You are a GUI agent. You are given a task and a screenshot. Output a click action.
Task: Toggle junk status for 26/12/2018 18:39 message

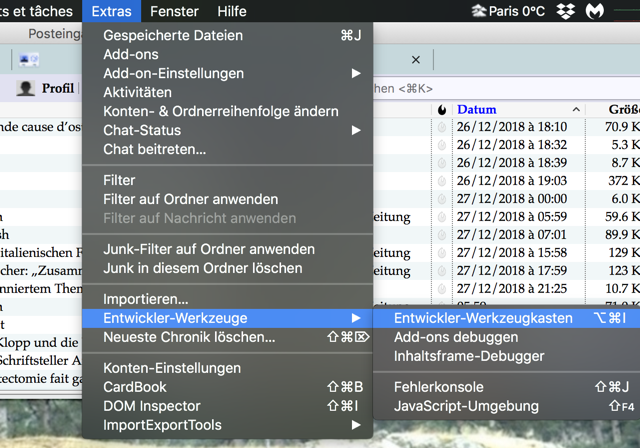coord(442,163)
